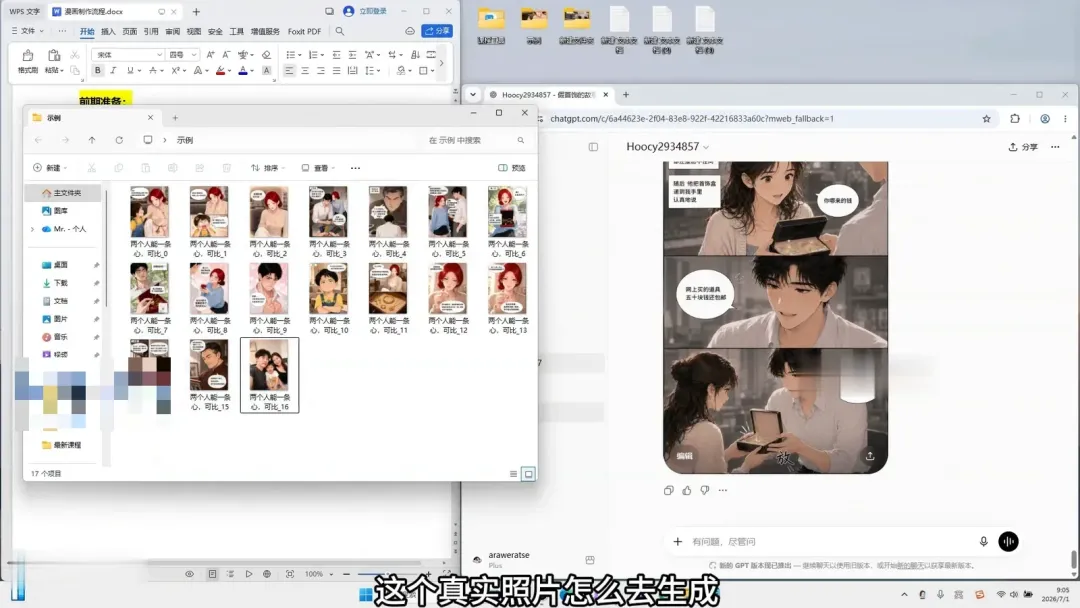Select 主文件夹 in Explorer sidebar
The height and width of the screenshot is (608, 1080).
pyautogui.click(x=63, y=193)
